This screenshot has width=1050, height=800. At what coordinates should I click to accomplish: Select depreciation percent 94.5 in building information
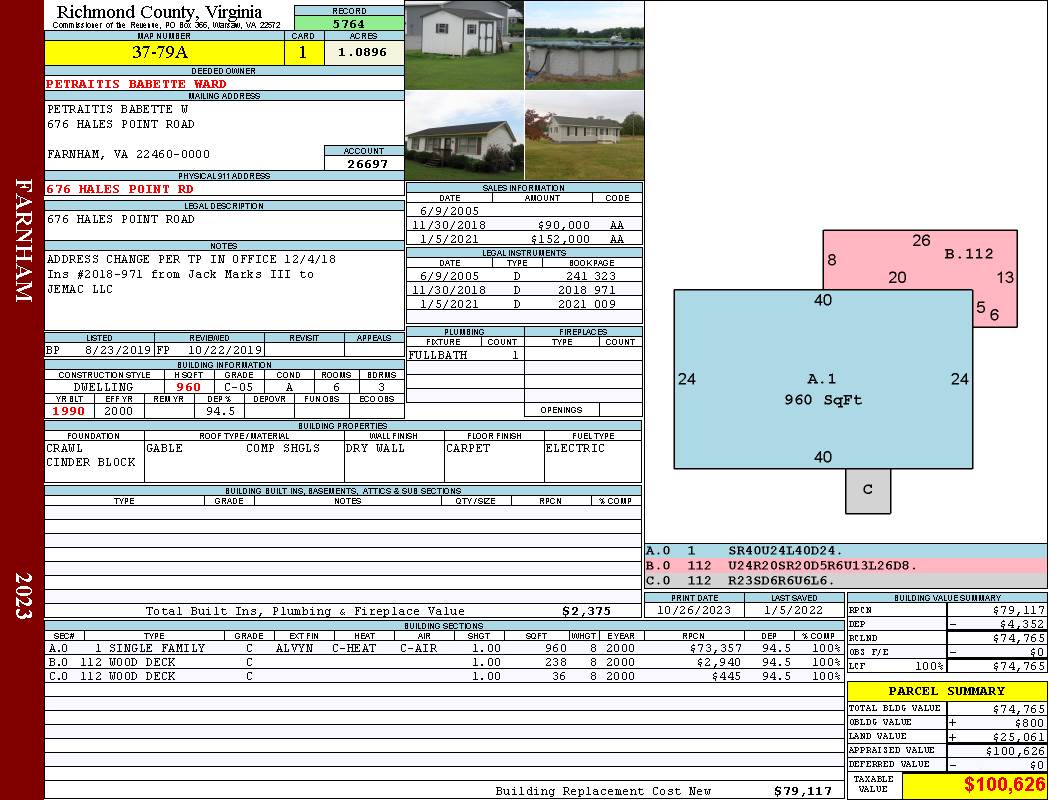click(220, 411)
